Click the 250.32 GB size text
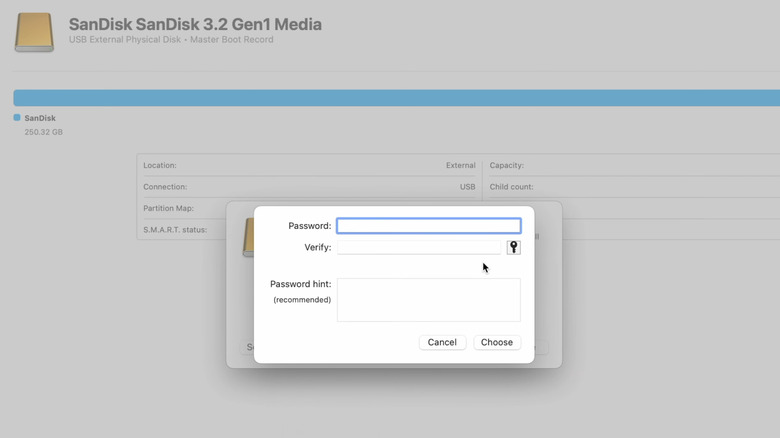This screenshot has width=780, height=438. point(43,132)
